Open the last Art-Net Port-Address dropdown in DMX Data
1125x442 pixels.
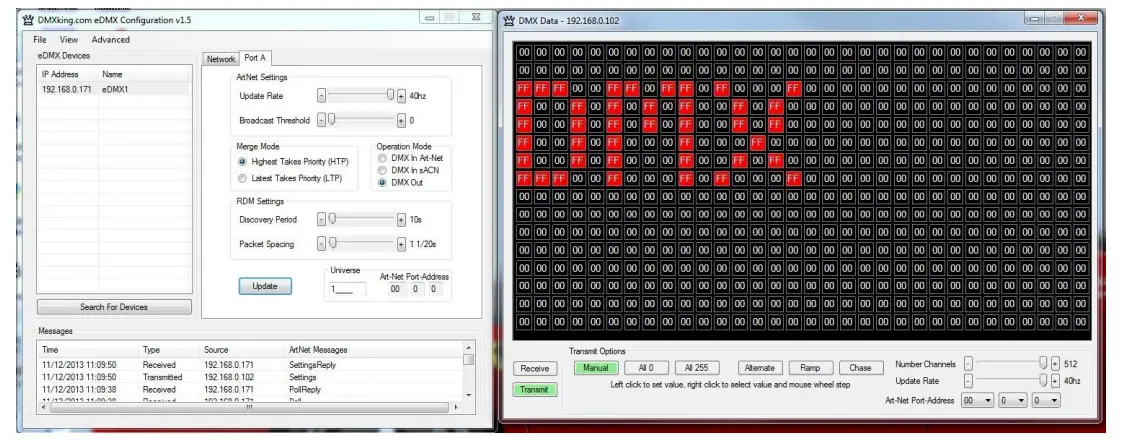tap(1045, 400)
